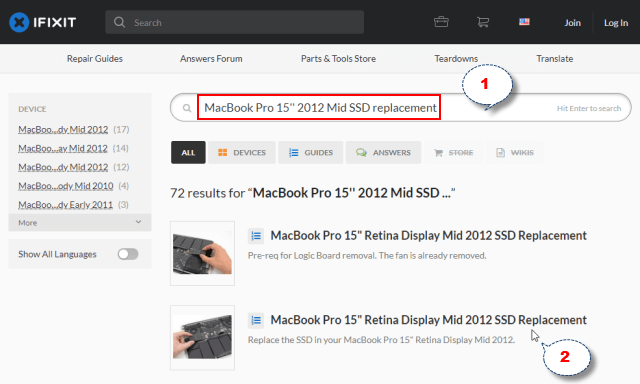
Task: Open Parts & Tools Store menu
Action: pyautogui.click(x=338, y=58)
